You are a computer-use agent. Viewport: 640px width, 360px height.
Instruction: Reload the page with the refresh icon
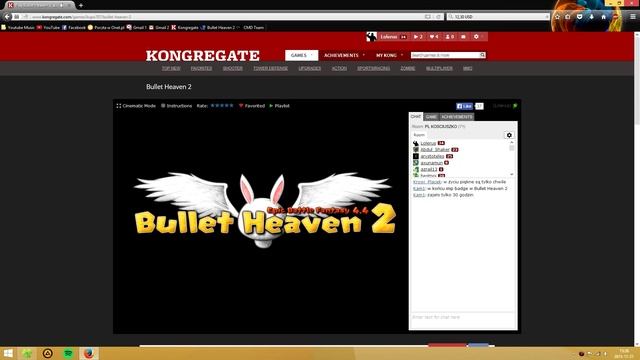(x=438, y=17)
